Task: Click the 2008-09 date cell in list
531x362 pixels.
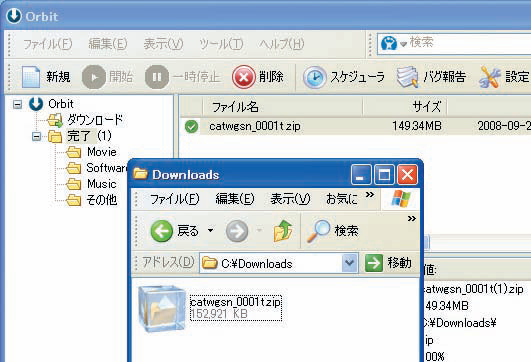Action: [x=504, y=126]
